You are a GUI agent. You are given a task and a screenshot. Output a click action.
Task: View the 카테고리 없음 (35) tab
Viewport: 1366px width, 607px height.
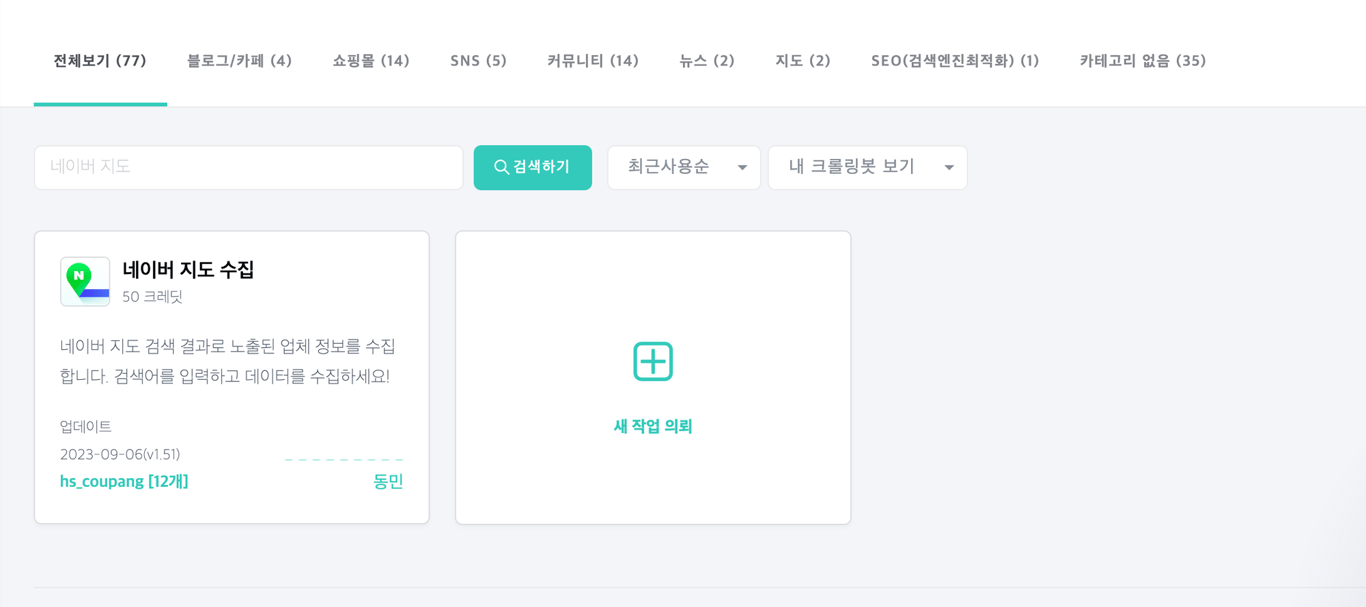coord(1143,61)
